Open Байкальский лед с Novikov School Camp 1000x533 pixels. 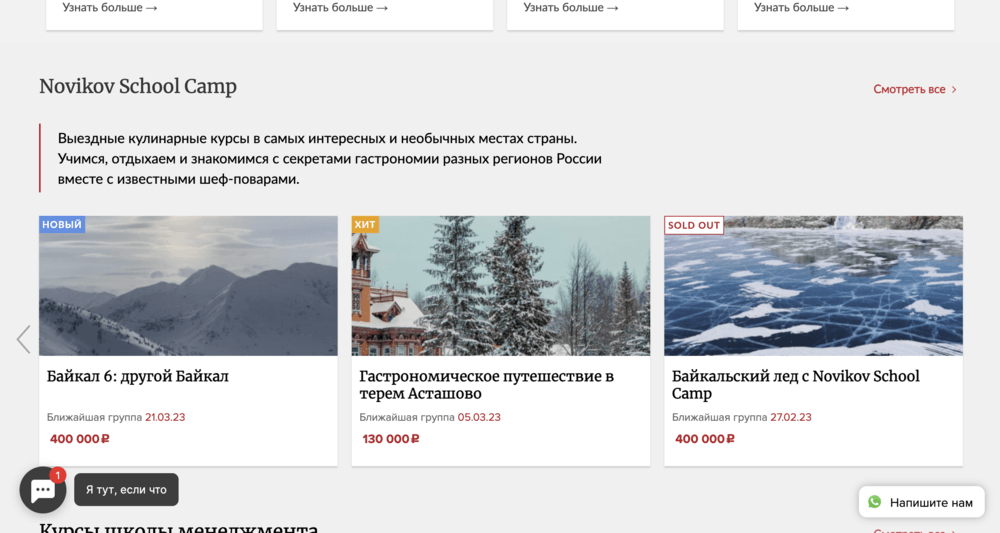796,384
